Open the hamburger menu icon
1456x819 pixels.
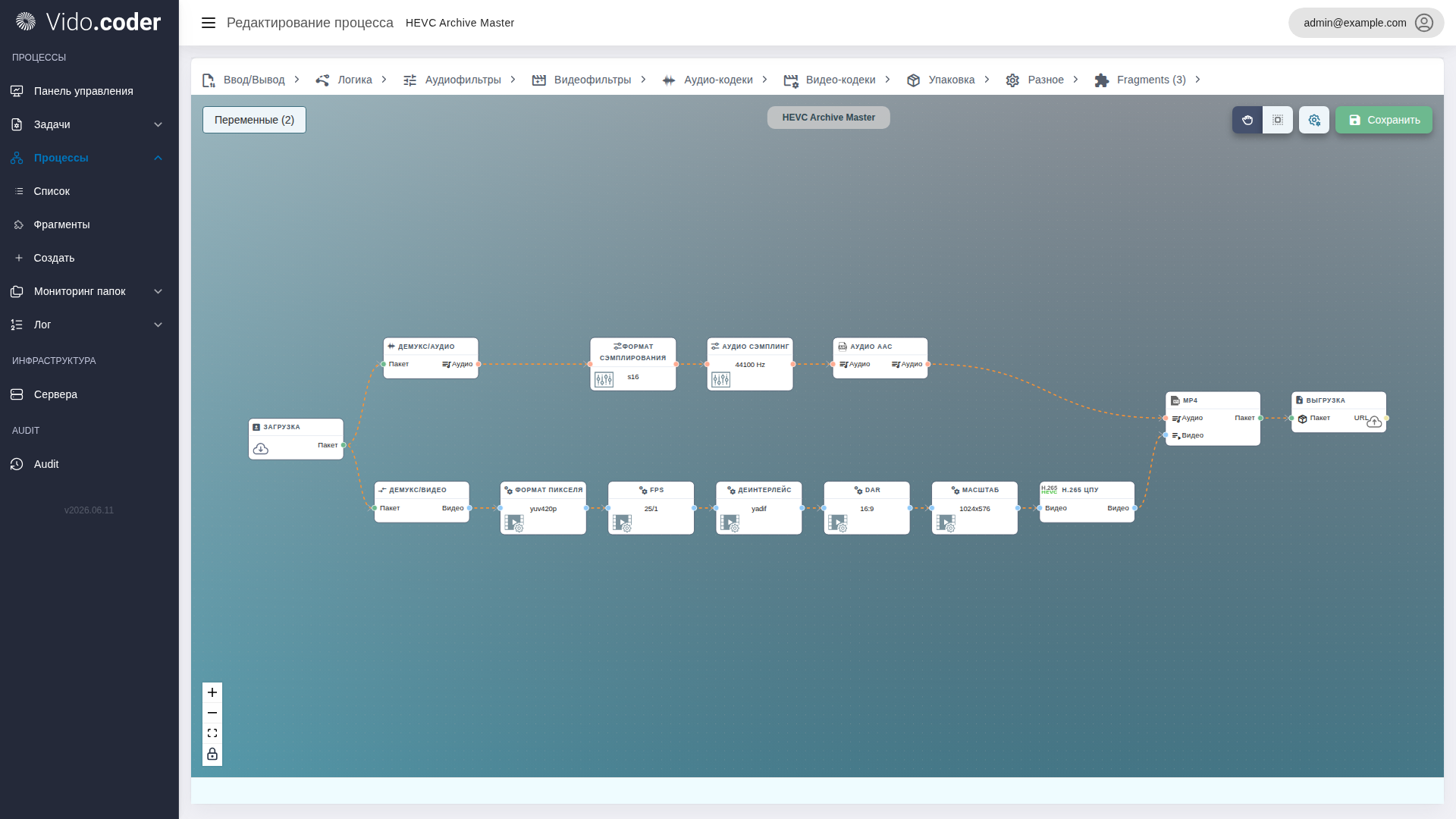[209, 23]
